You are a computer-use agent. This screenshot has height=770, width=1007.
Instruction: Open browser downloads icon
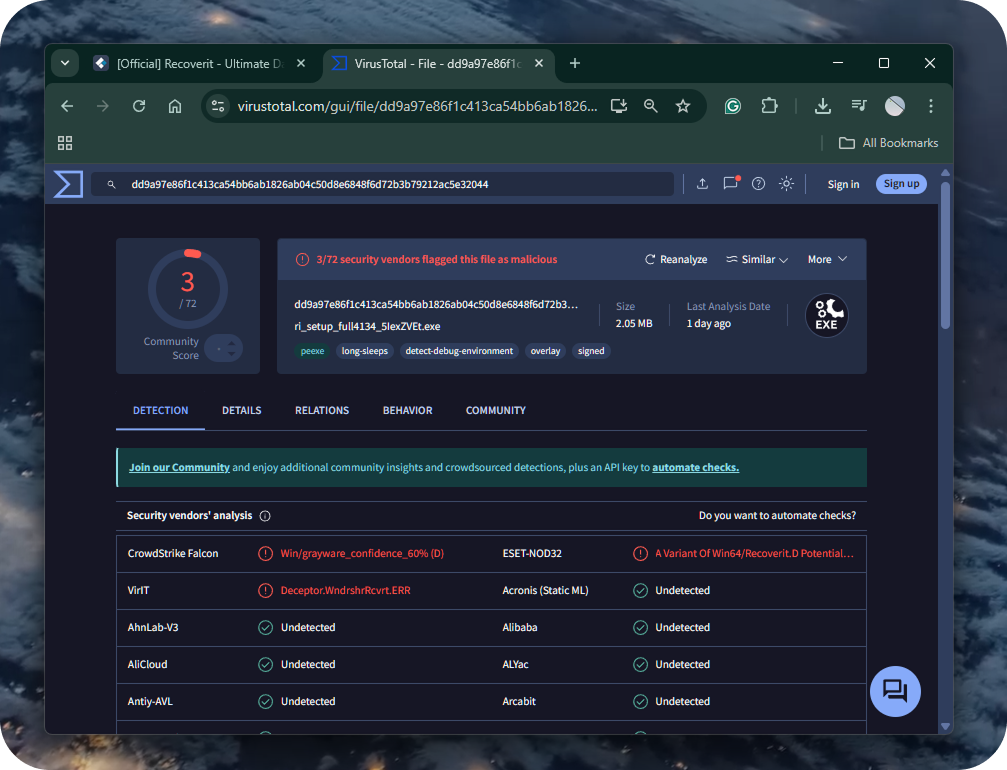coord(823,106)
